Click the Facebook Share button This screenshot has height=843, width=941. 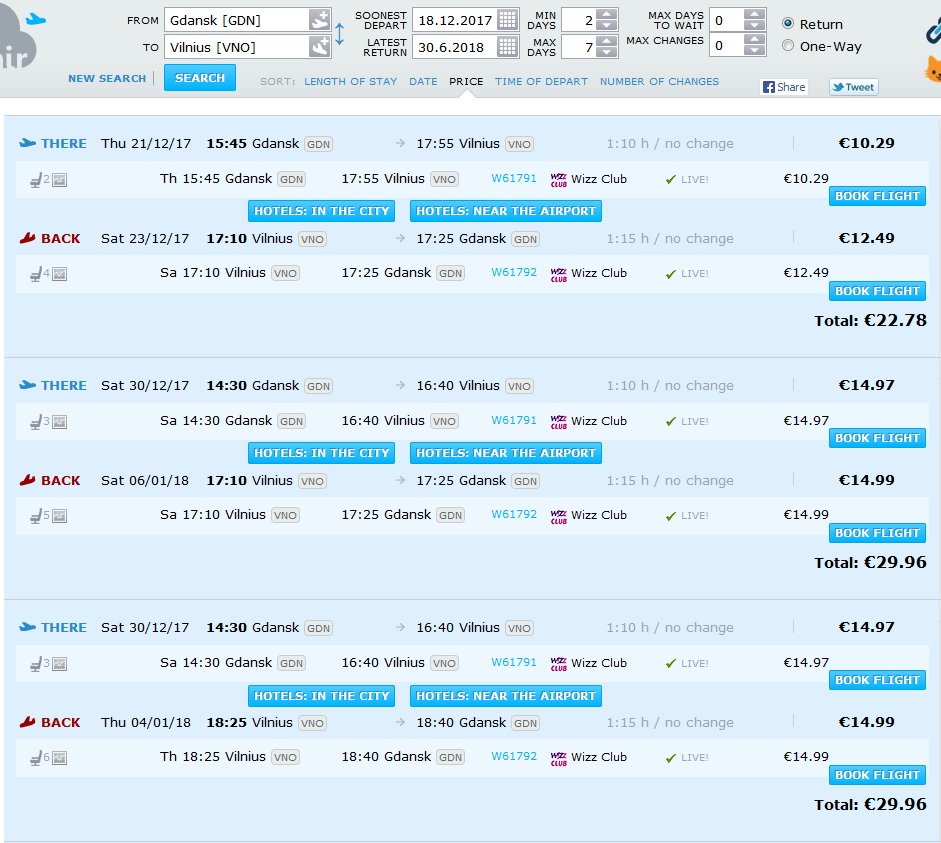pos(784,87)
